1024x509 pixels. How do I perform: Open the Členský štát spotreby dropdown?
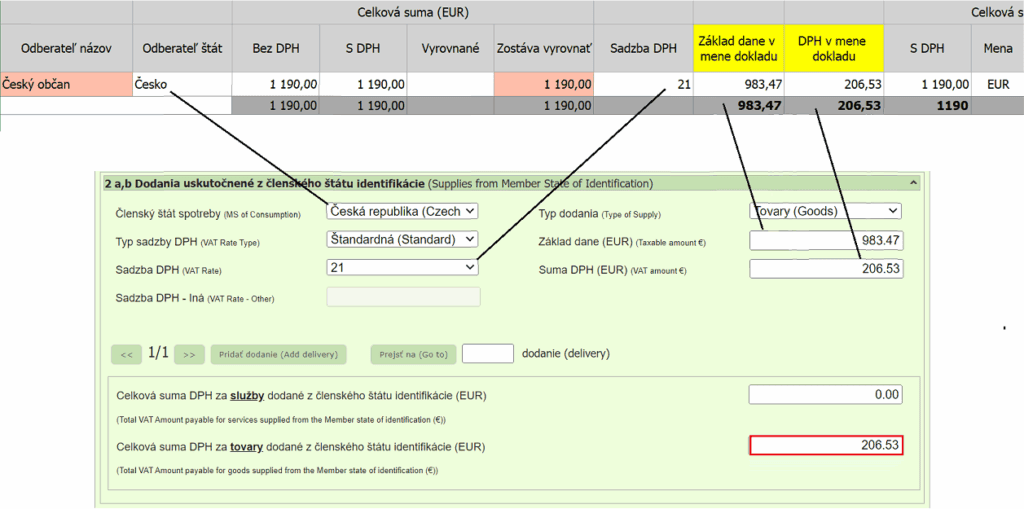pyautogui.click(x=403, y=211)
